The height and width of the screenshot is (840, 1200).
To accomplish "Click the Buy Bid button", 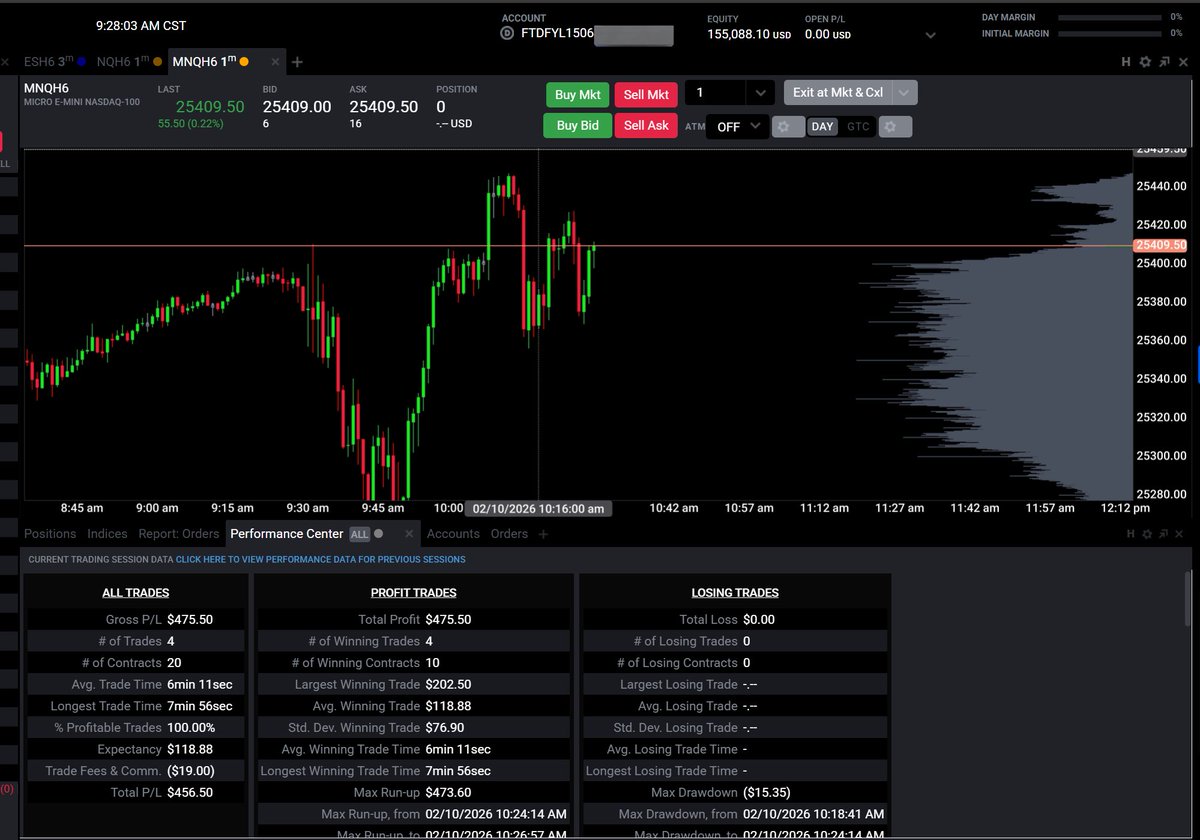I will (578, 126).
